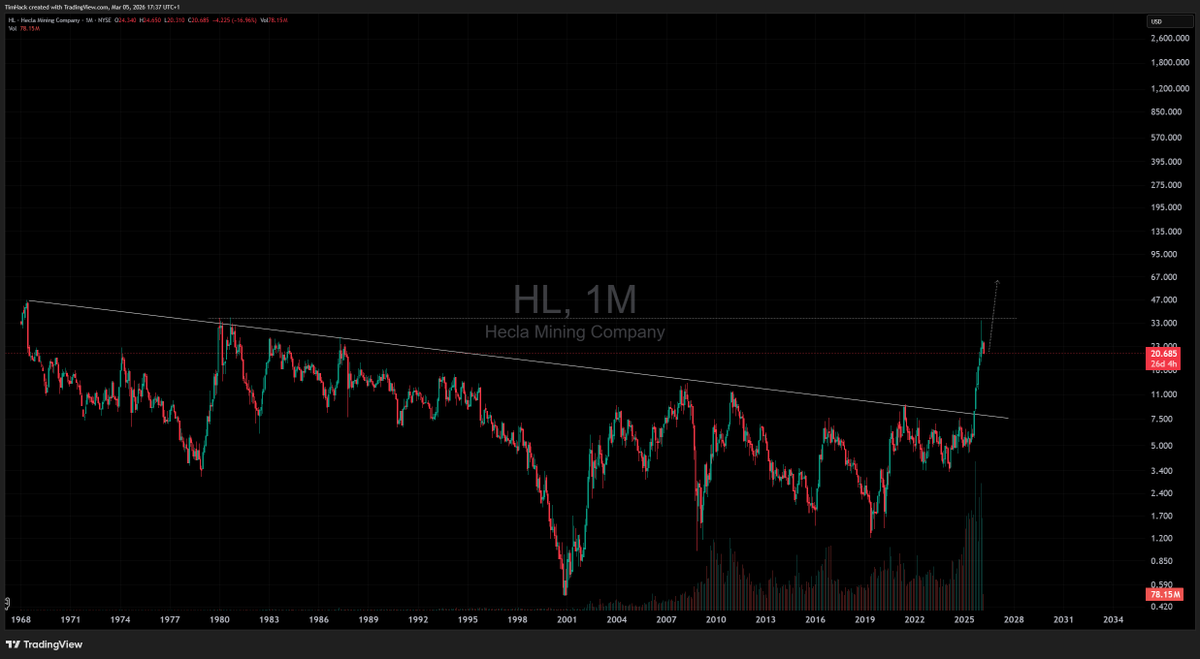Click the TradingView logo at the chart bottom

(46, 644)
